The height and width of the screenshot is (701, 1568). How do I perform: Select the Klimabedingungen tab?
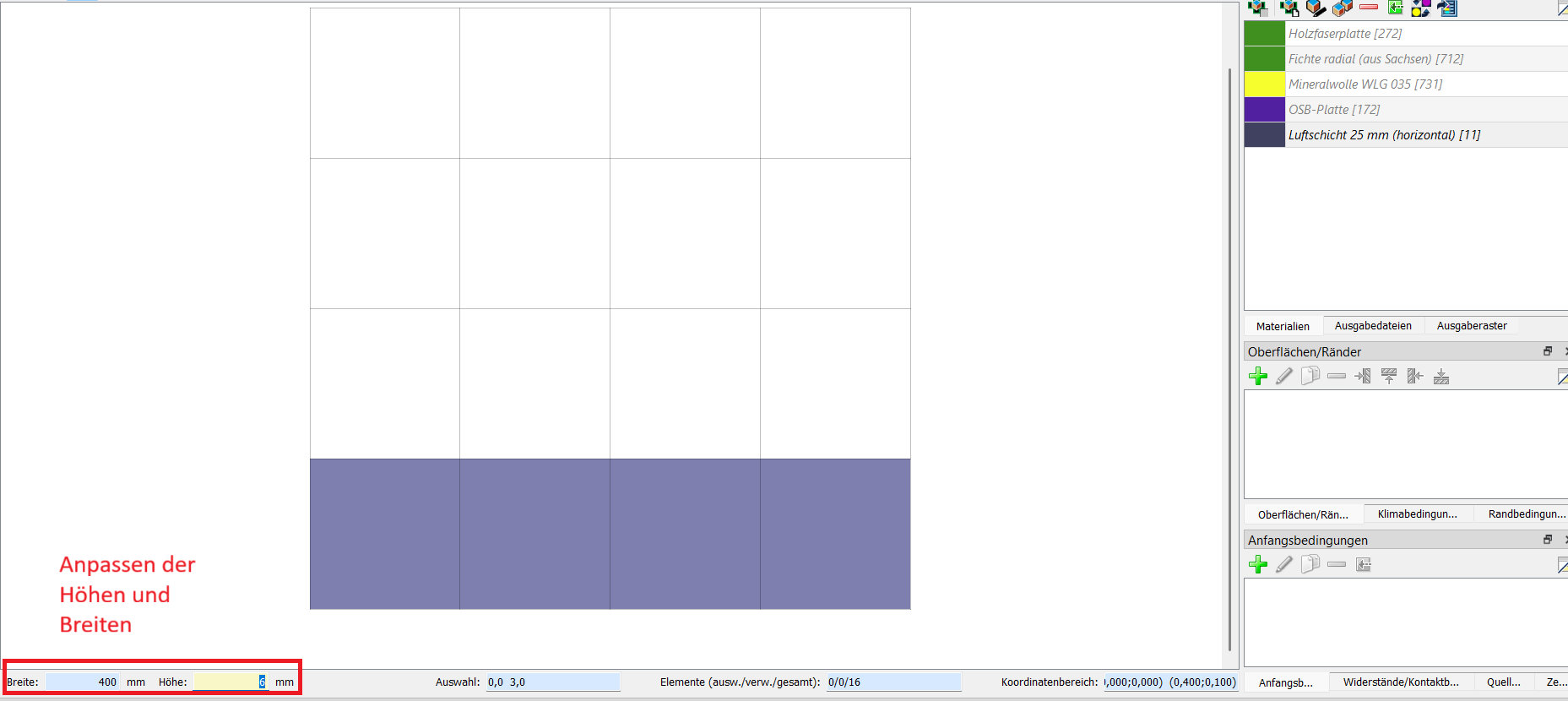click(x=1418, y=514)
